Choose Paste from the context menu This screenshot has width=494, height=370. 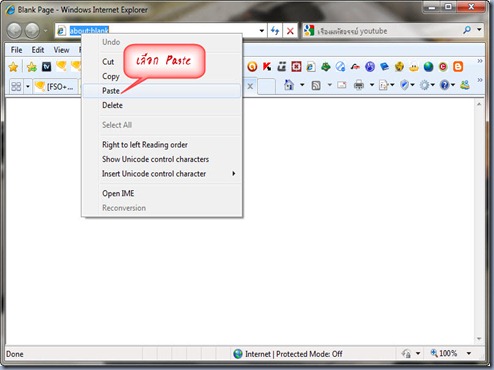pyautogui.click(x=161, y=91)
